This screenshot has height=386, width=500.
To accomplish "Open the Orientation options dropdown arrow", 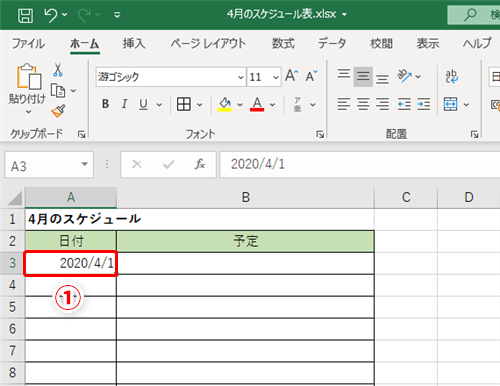I will [418, 77].
